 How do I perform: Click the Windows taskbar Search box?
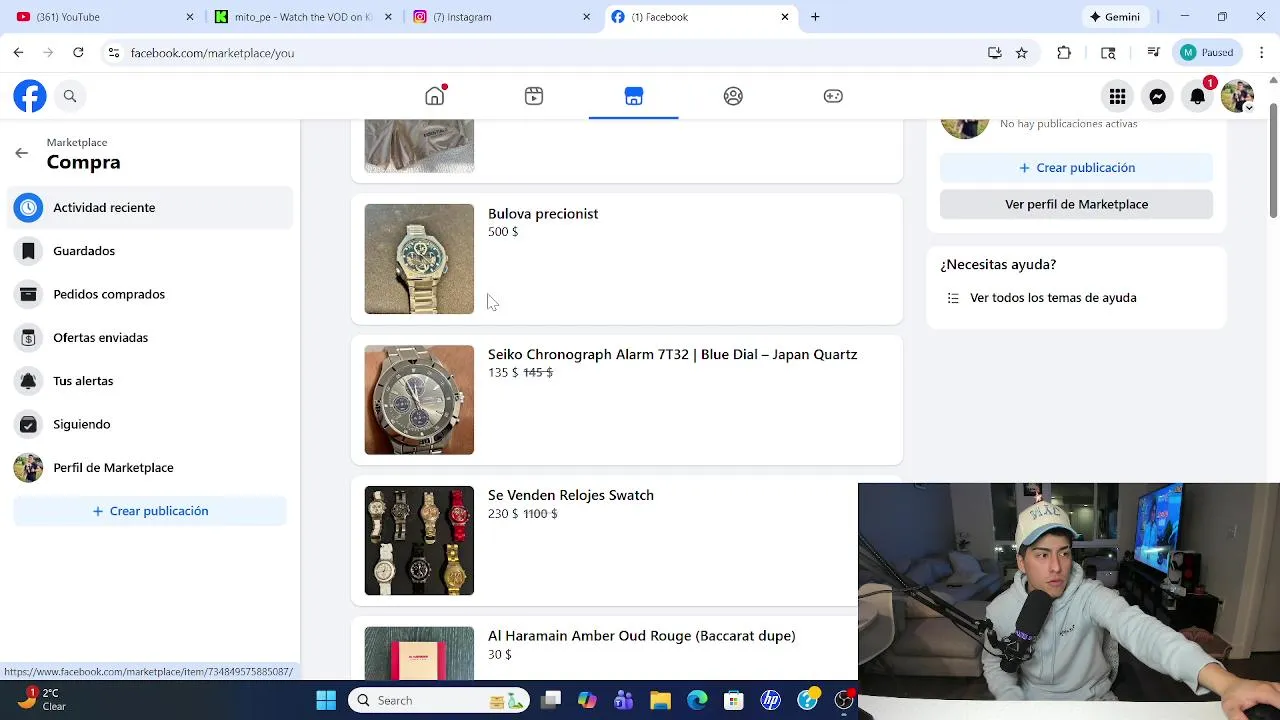pos(439,700)
